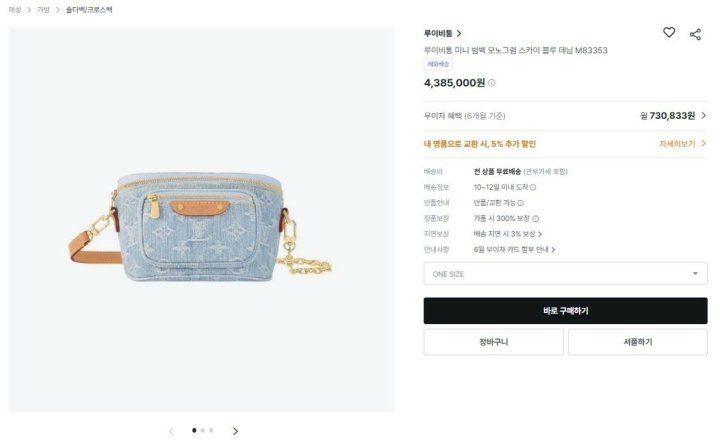This screenshot has width=720, height=443.
Task: Open price info icon next to 4,385,000원
Action: pyautogui.click(x=491, y=83)
